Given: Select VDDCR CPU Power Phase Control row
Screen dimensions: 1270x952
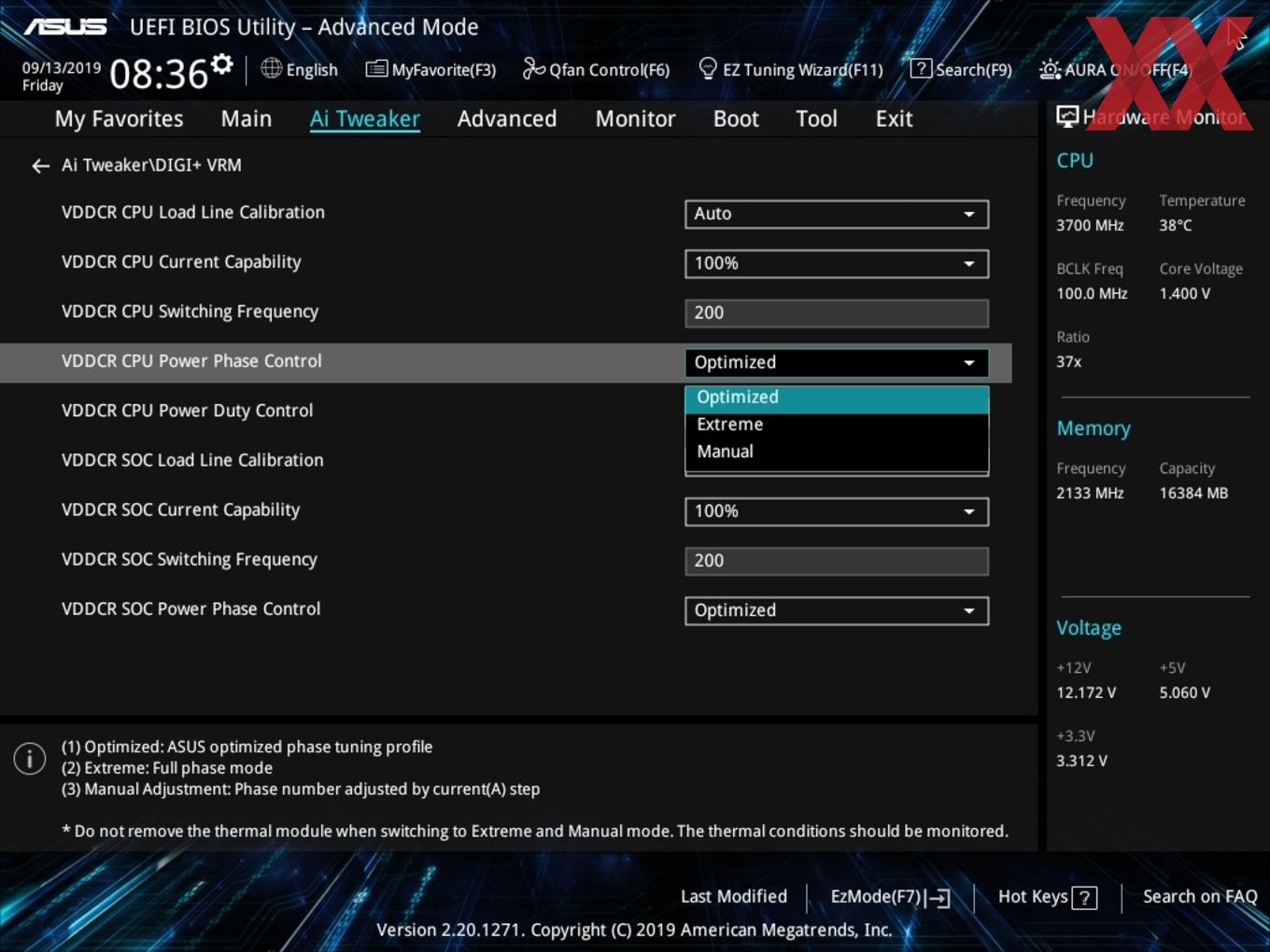Looking at the screenshot, I should pyautogui.click(x=505, y=362).
